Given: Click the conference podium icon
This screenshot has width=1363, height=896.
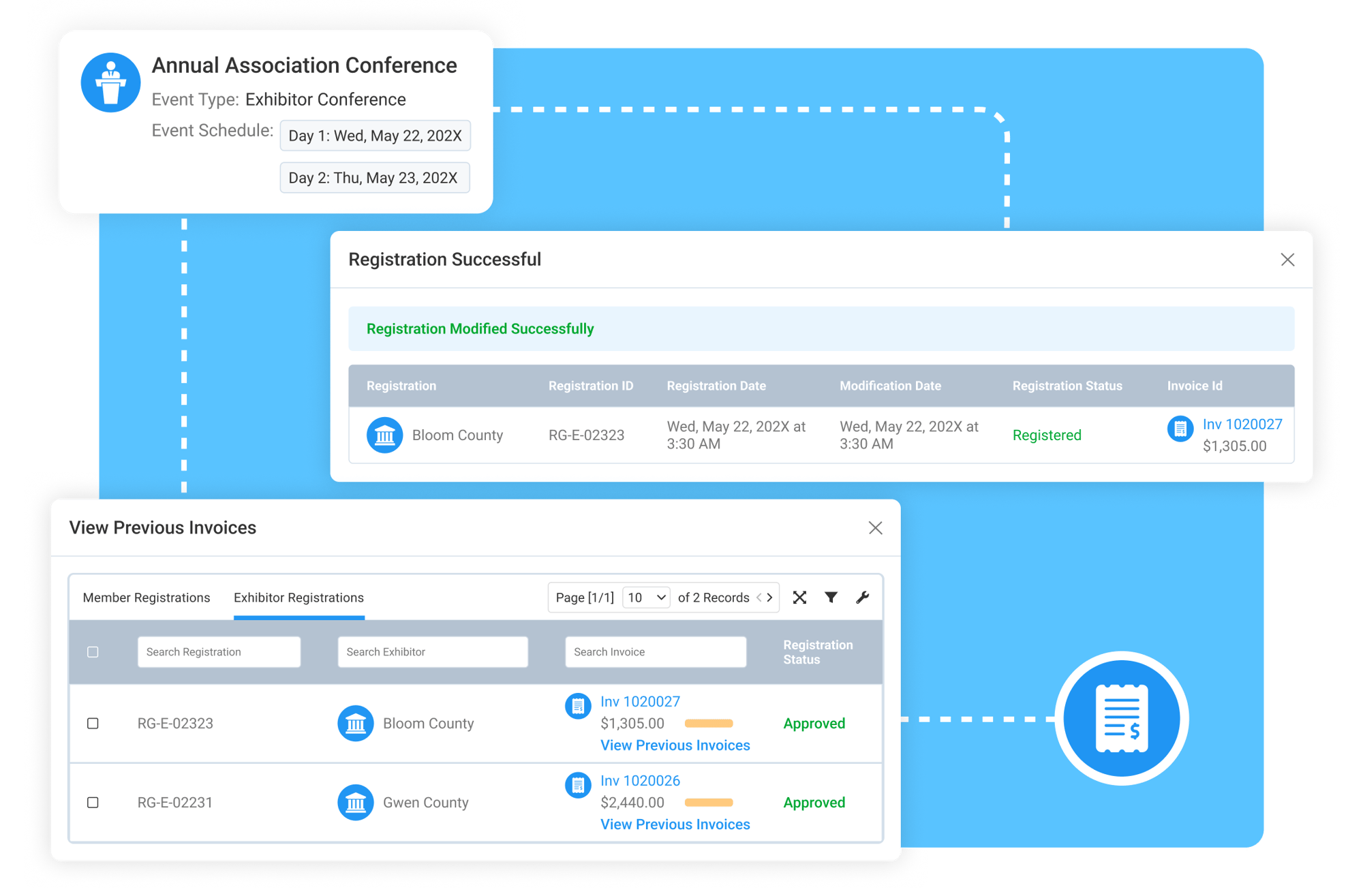Looking at the screenshot, I should [110, 82].
